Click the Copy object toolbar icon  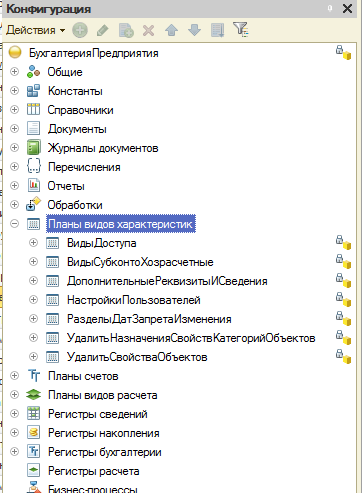click(x=126, y=30)
